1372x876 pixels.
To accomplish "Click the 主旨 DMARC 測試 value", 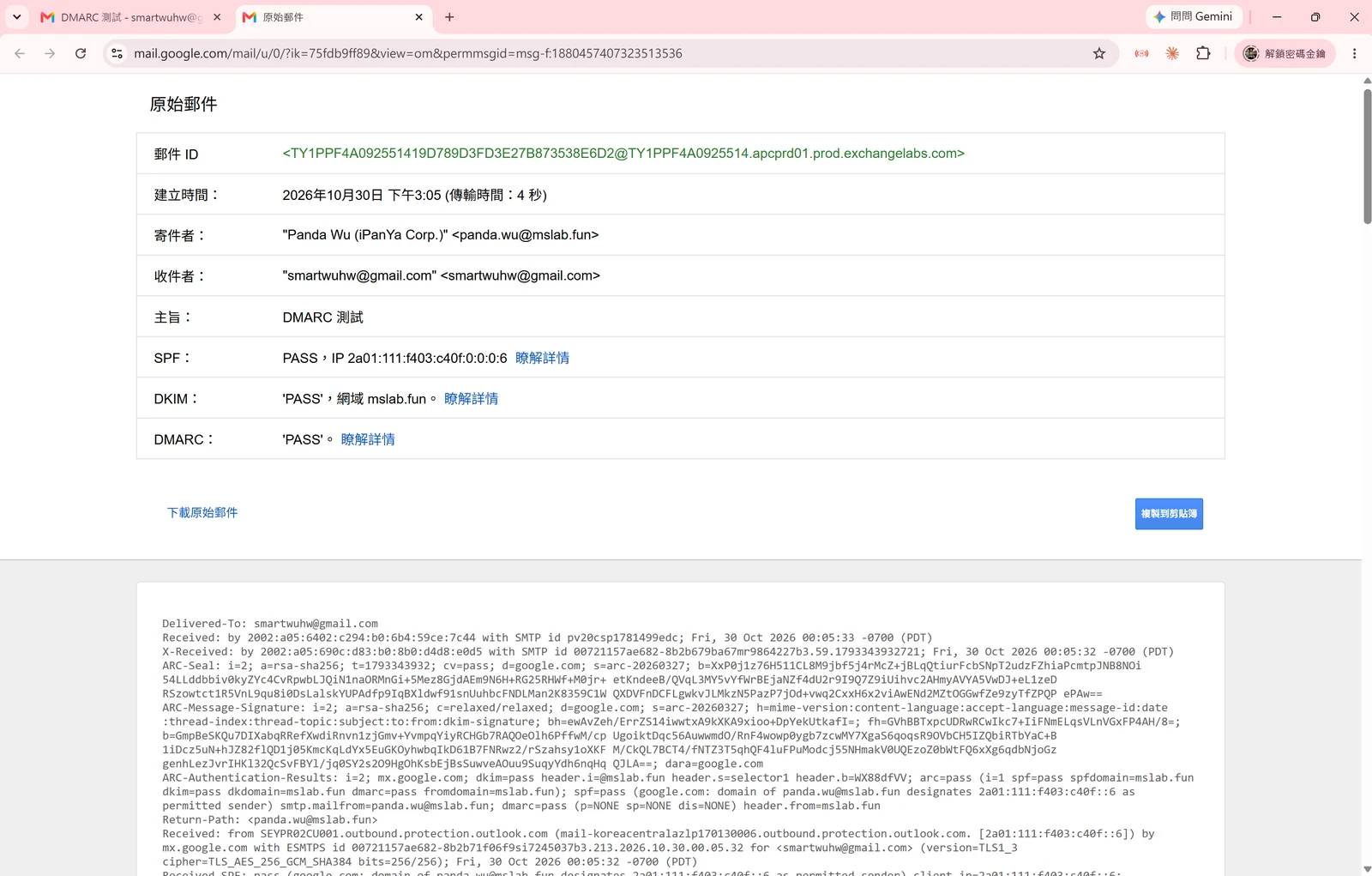I will pyautogui.click(x=323, y=317).
